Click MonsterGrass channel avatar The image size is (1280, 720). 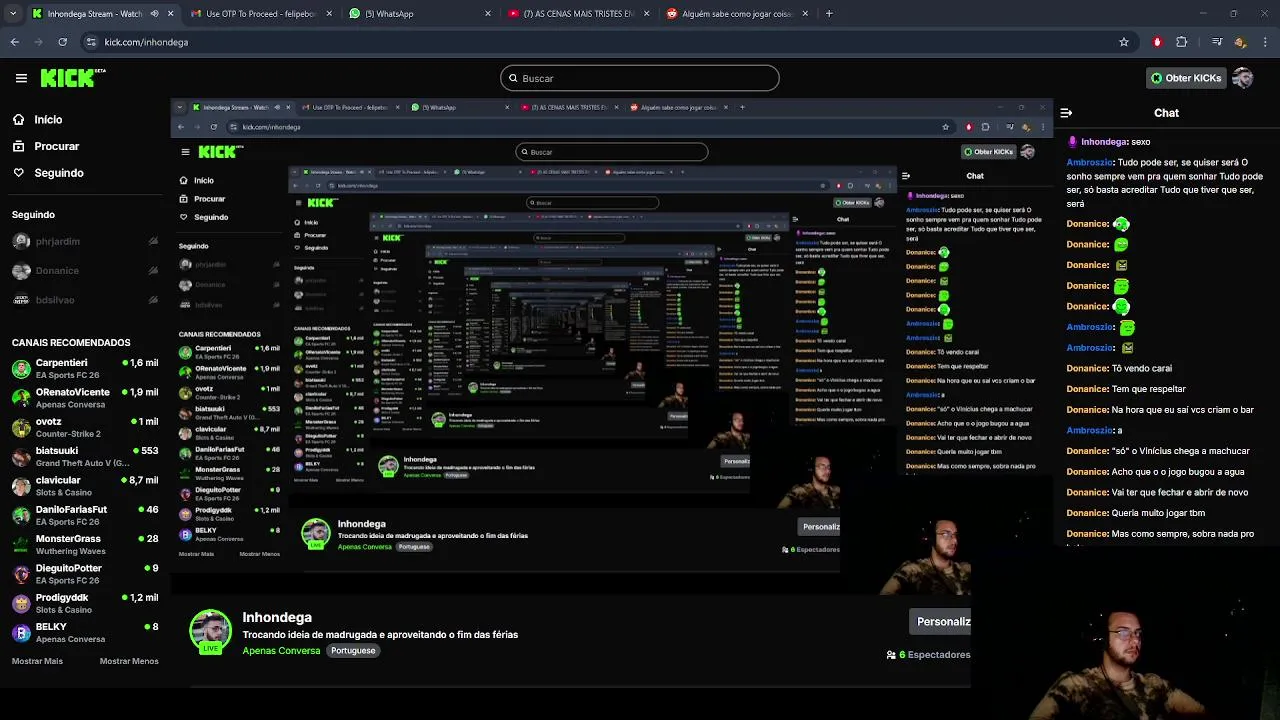tap(21, 545)
